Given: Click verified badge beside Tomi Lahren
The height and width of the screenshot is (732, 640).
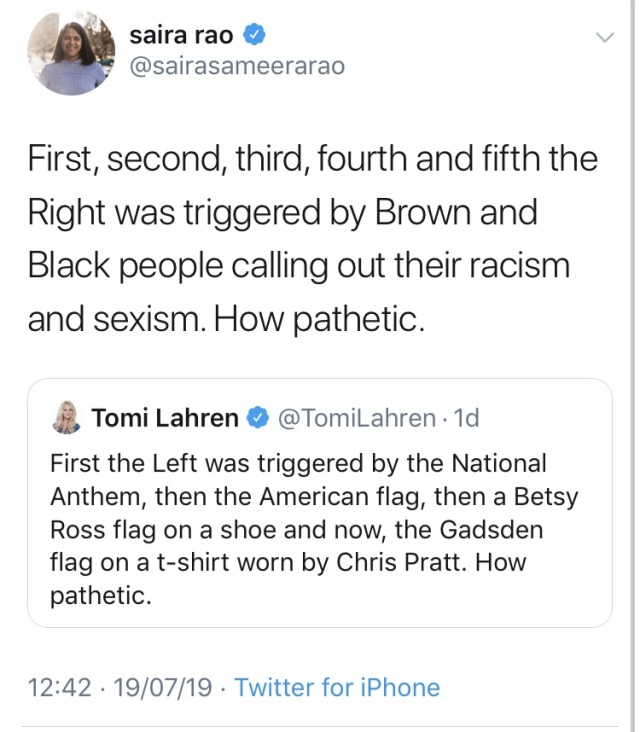Looking at the screenshot, I should tap(257, 418).
